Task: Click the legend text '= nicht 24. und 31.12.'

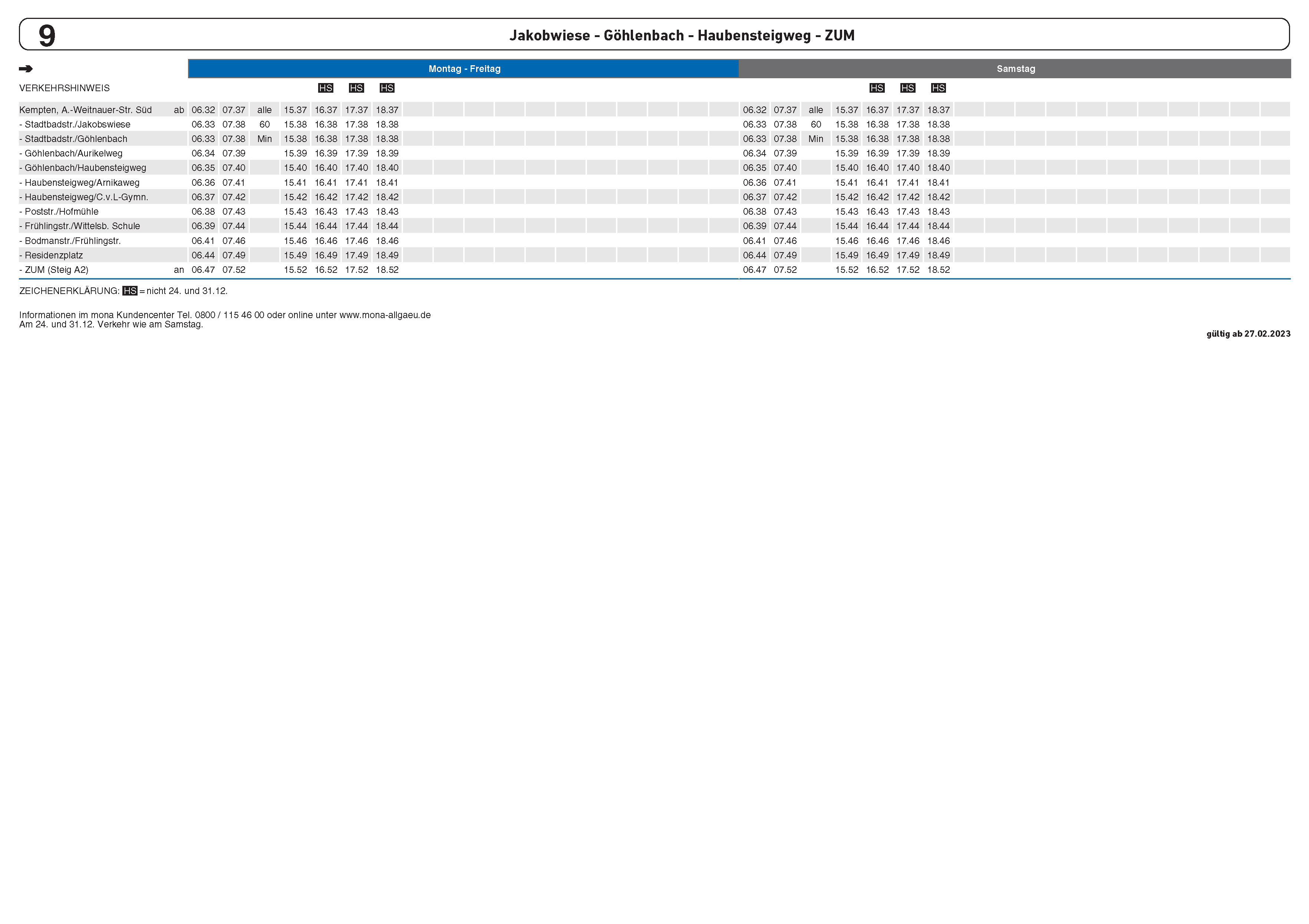Action: tap(184, 291)
